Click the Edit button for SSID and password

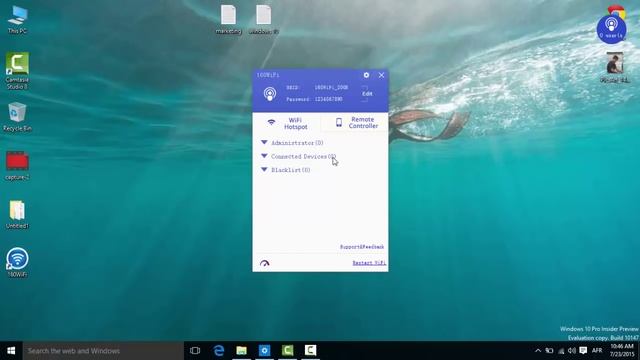[367, 93]
